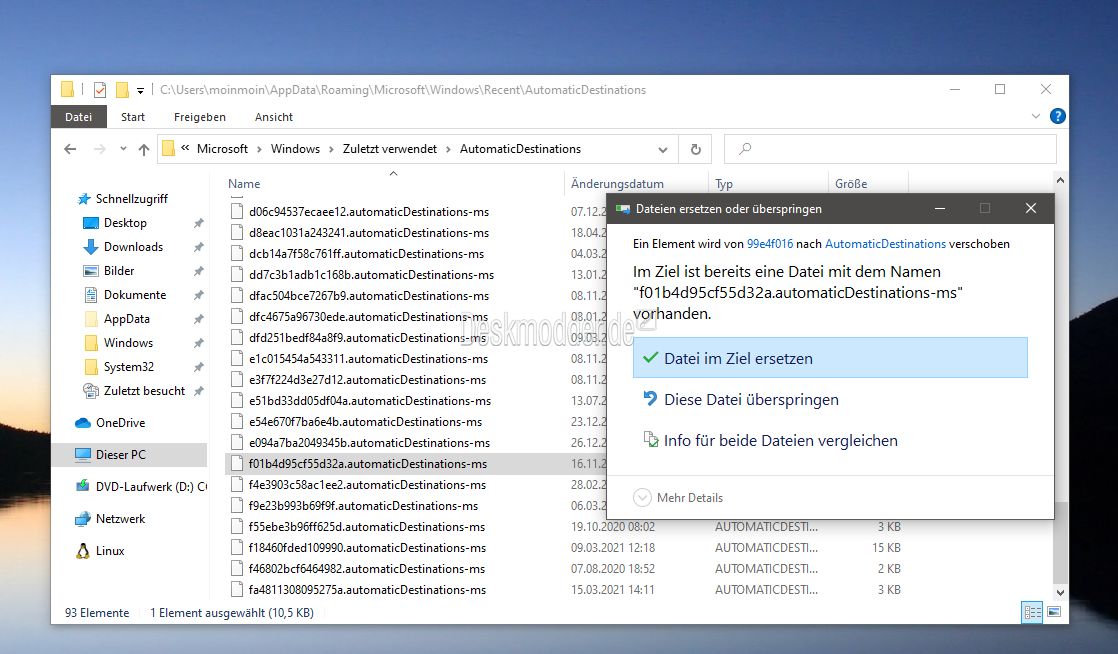Image resolution: width=1118 pixels, height=654 pixels.
Task: Open address bar history dropdown
Action: [x=663, y=149]
